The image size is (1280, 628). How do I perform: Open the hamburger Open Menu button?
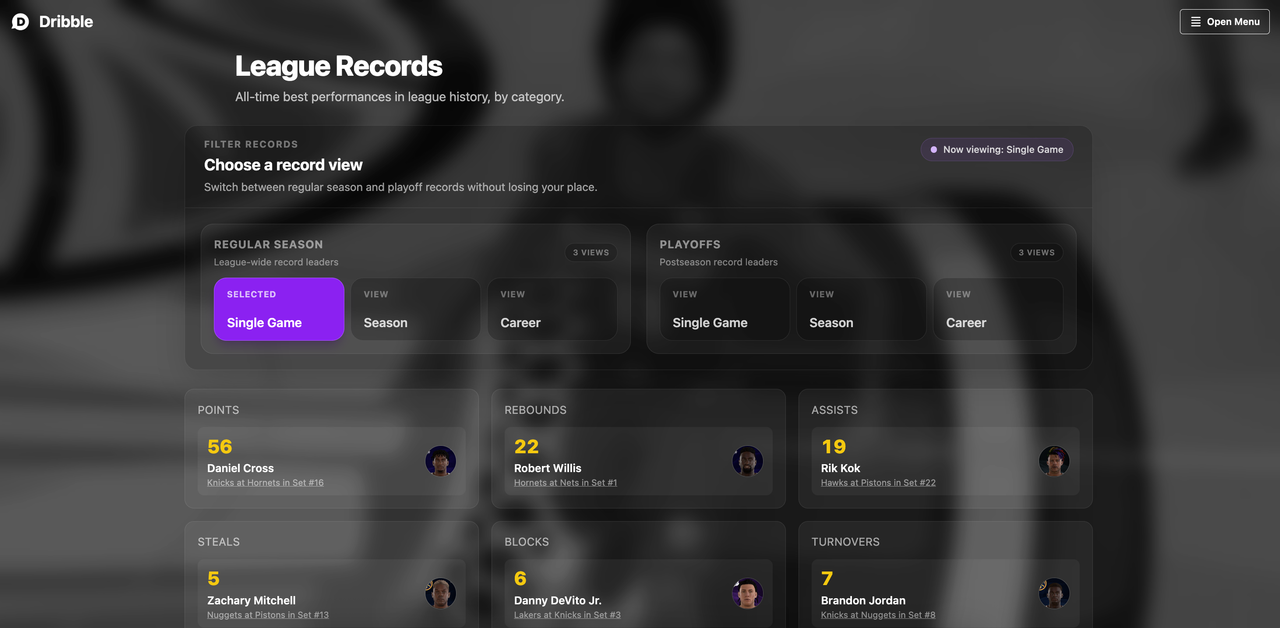pos(1224,22)
